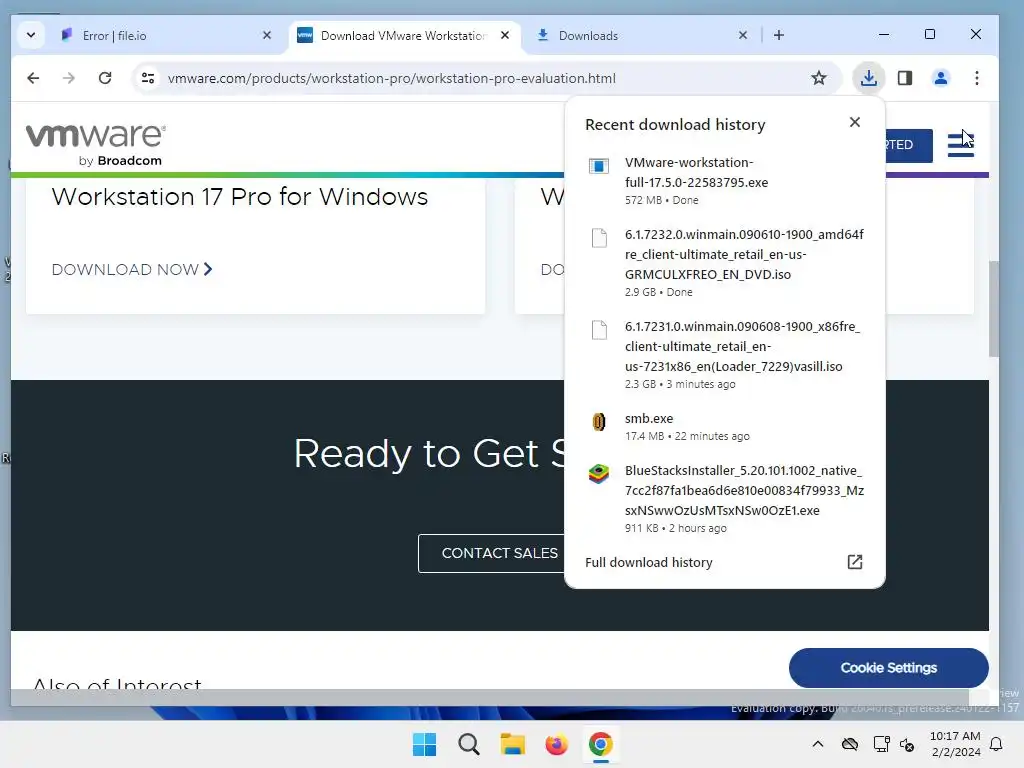Screen dimensions: 1024x768
Task: Open File Explorer from the taskbar
Action: pyautogui.click(x=513, y=744)
